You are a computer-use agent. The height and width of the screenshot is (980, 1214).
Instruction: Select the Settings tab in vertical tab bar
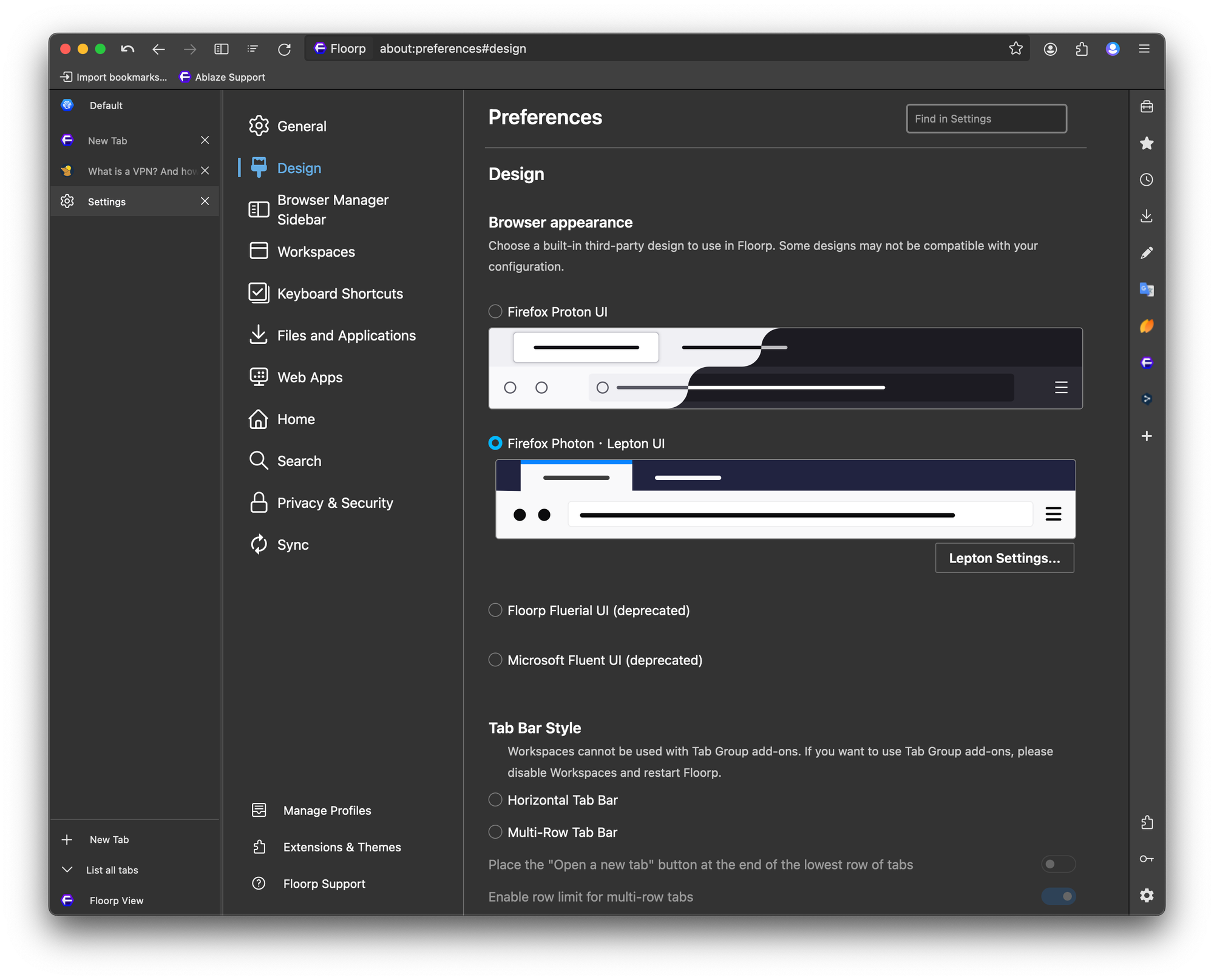click(134, 201)
